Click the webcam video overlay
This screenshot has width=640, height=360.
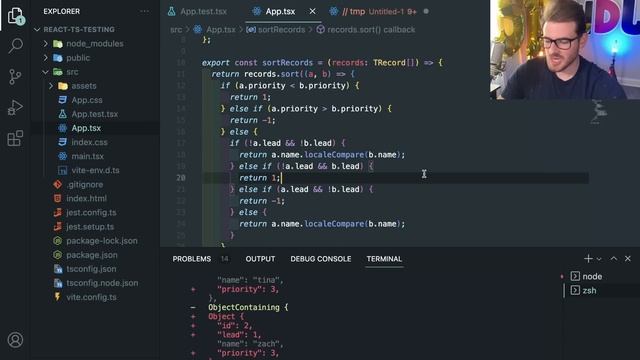[x=565, y=49]
